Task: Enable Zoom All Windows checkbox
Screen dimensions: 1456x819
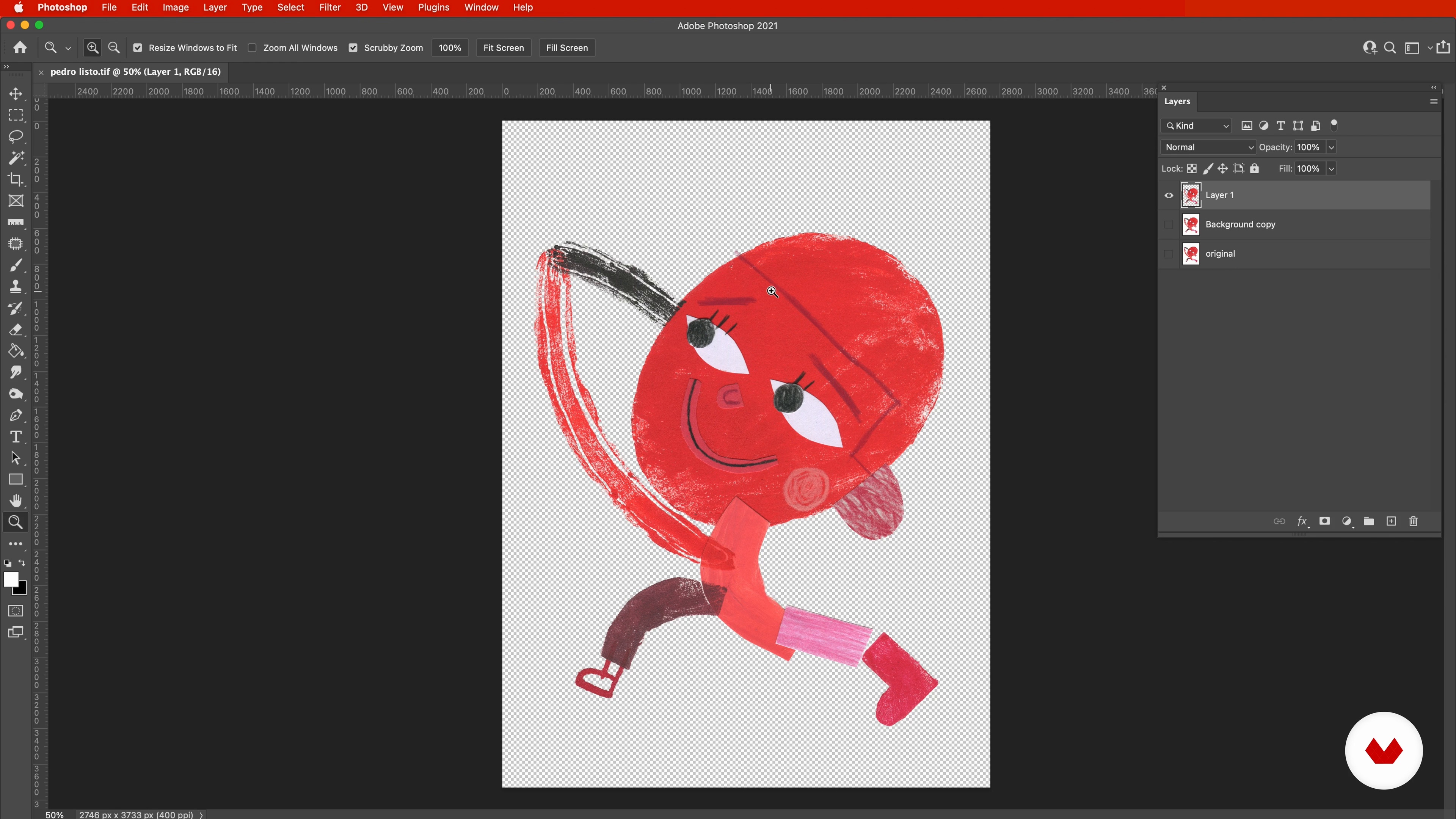Action: pos(253,48)
